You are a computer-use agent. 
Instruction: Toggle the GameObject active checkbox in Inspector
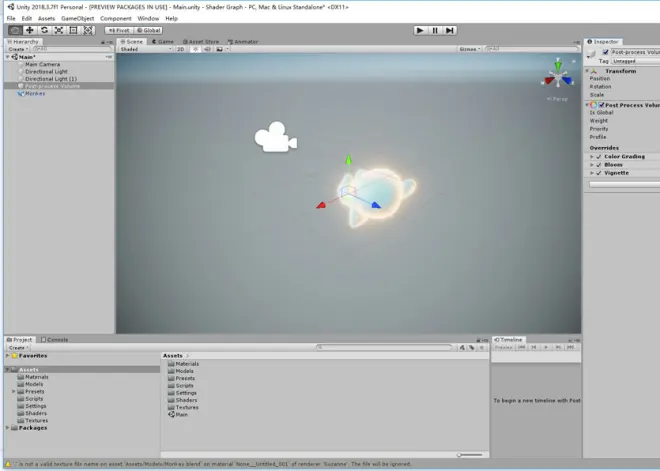coord(606,52)
